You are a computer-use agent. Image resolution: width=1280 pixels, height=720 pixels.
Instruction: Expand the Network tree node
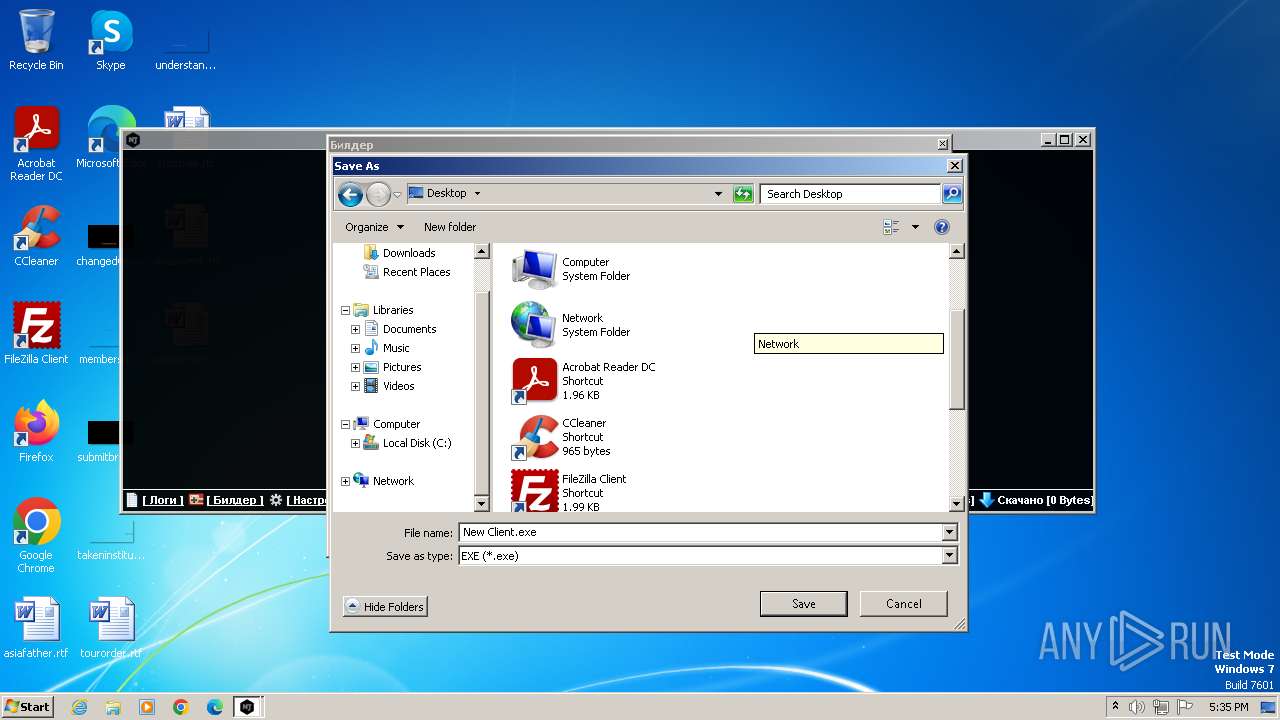pyautogui.click(x=346, y=481)
